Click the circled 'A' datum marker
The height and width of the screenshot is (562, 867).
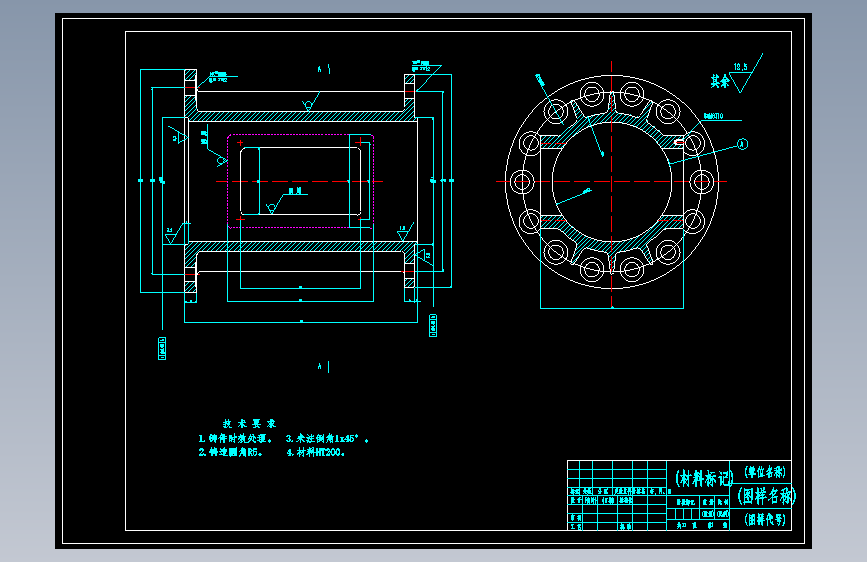(742, 144)
